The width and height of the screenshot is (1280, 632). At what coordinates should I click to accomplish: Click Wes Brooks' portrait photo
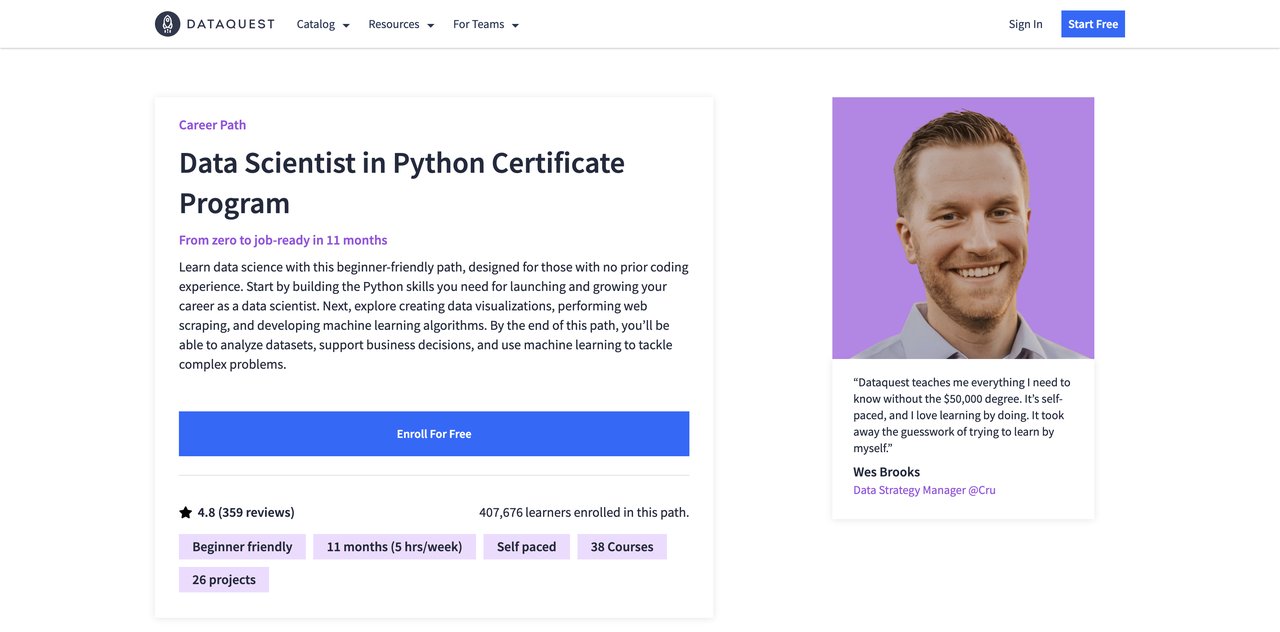[x=963, y=228]
